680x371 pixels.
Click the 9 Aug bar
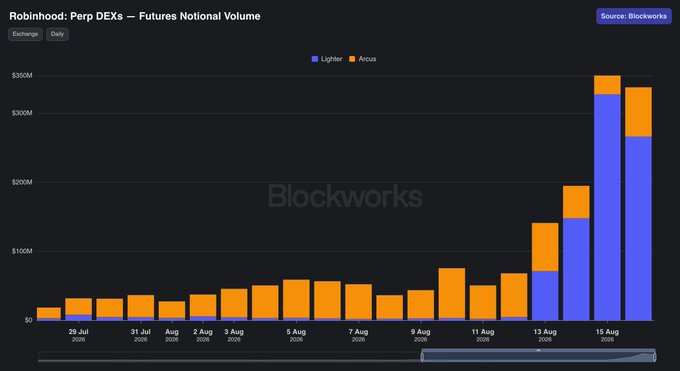[421, 305]
